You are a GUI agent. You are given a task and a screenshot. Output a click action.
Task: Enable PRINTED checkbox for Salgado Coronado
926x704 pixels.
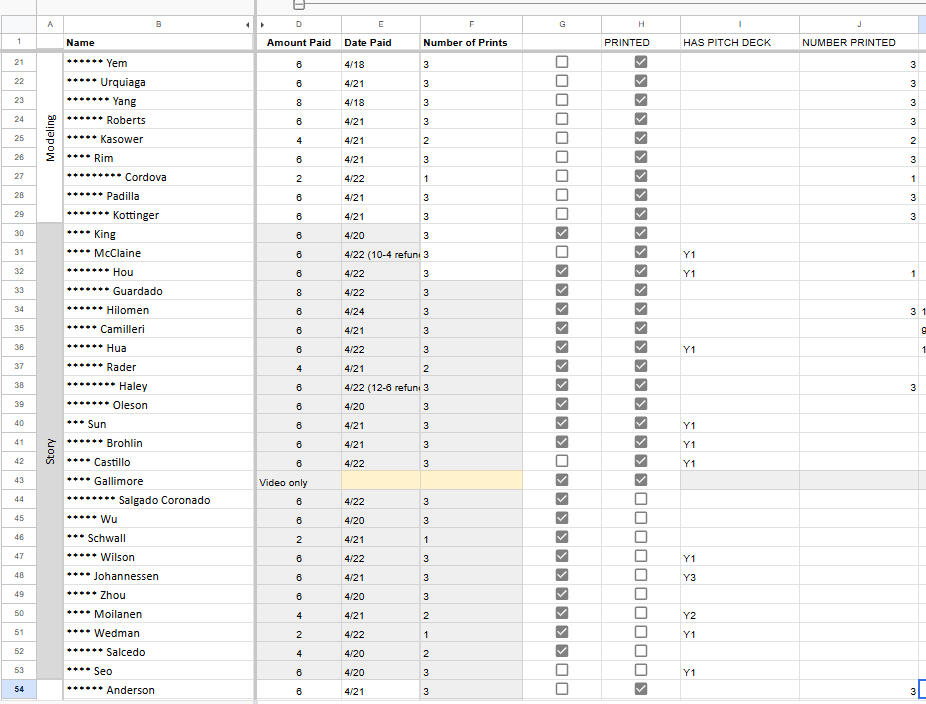pos(641,500)
